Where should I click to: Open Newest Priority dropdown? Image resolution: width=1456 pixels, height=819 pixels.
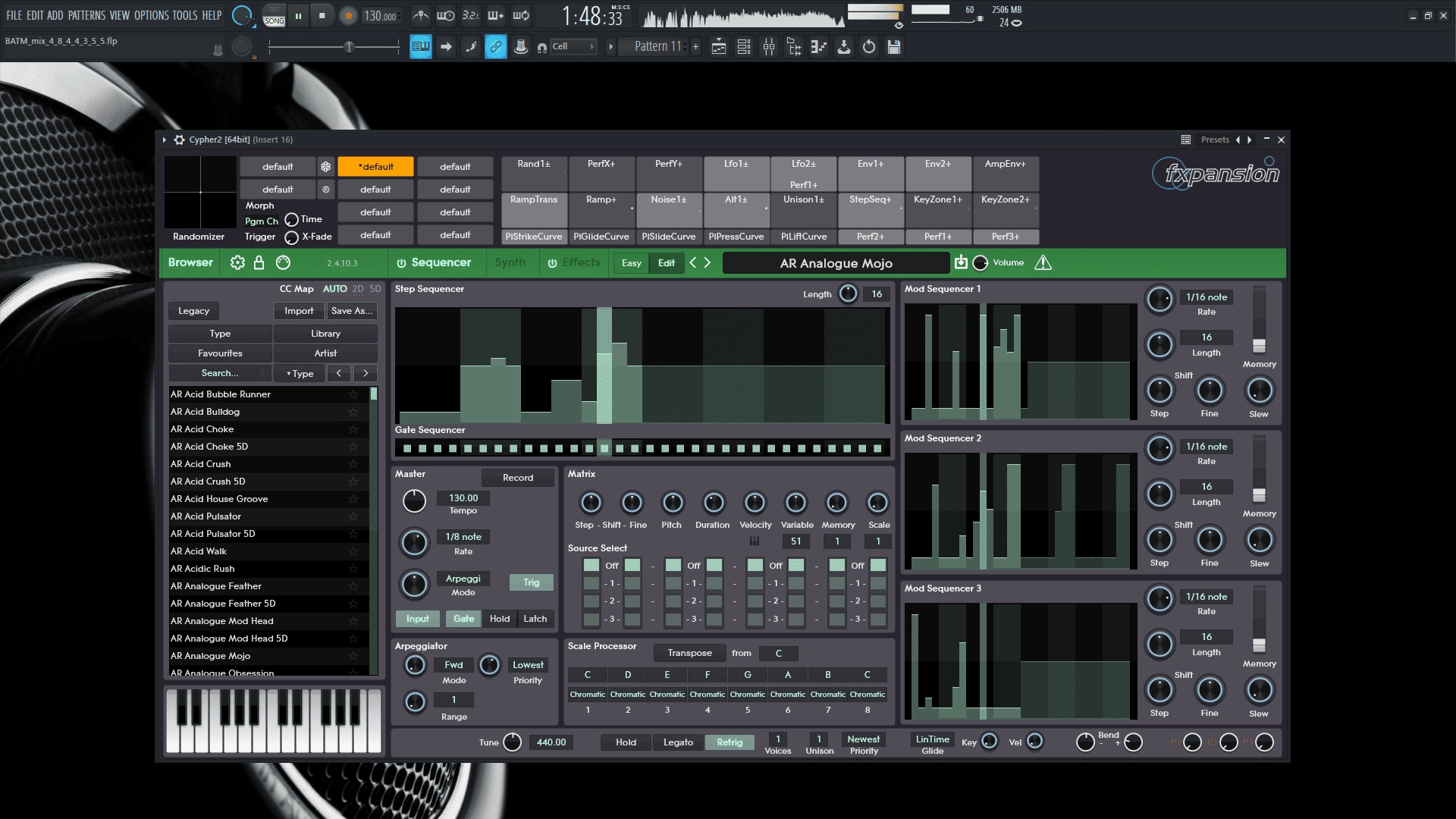tap(864, 739)
